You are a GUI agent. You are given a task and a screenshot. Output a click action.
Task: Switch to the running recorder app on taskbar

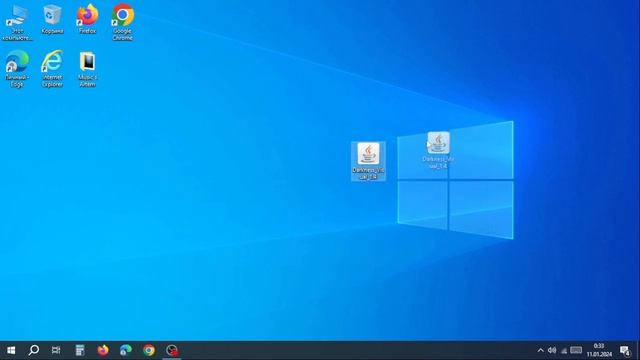pos(172,350)
